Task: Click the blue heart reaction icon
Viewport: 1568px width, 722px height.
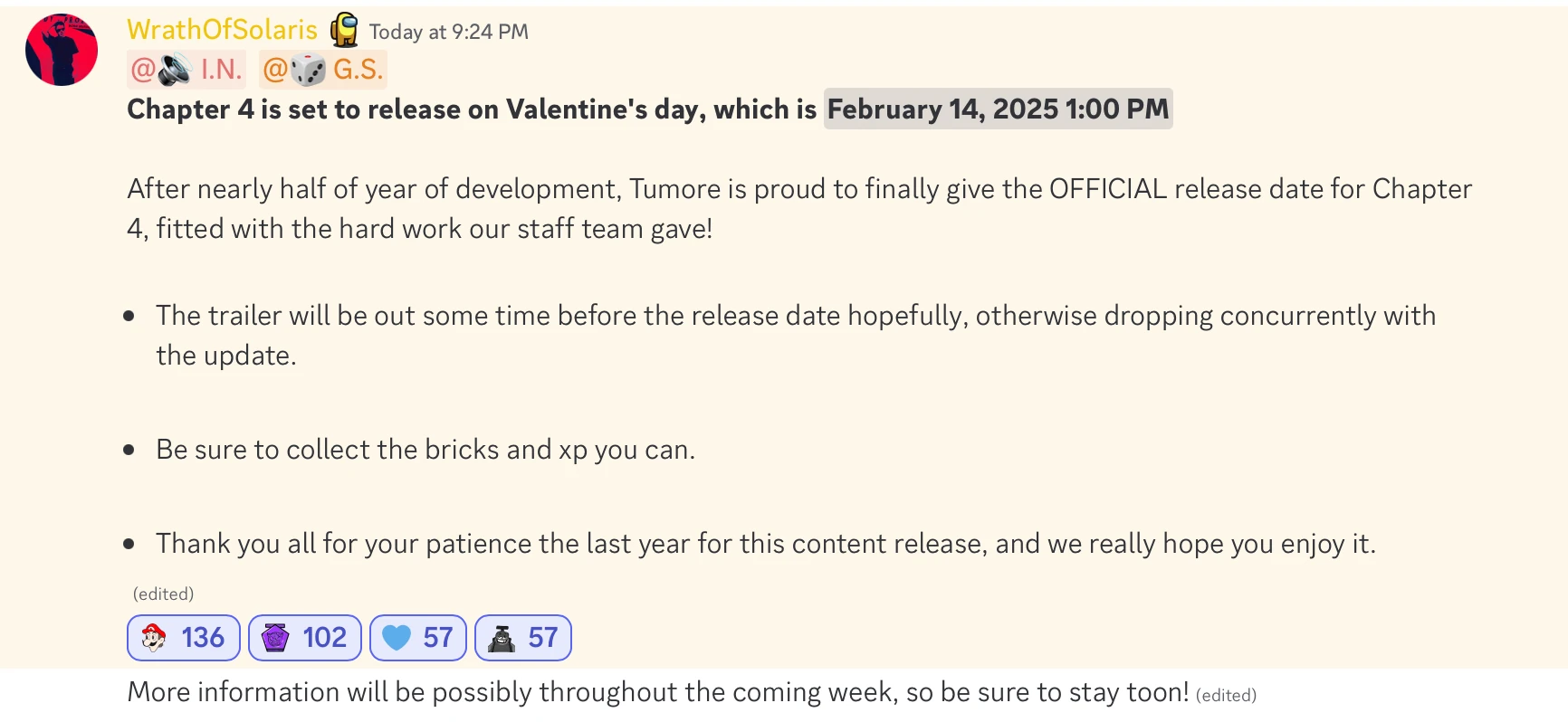Action: (x=395, y=638)
